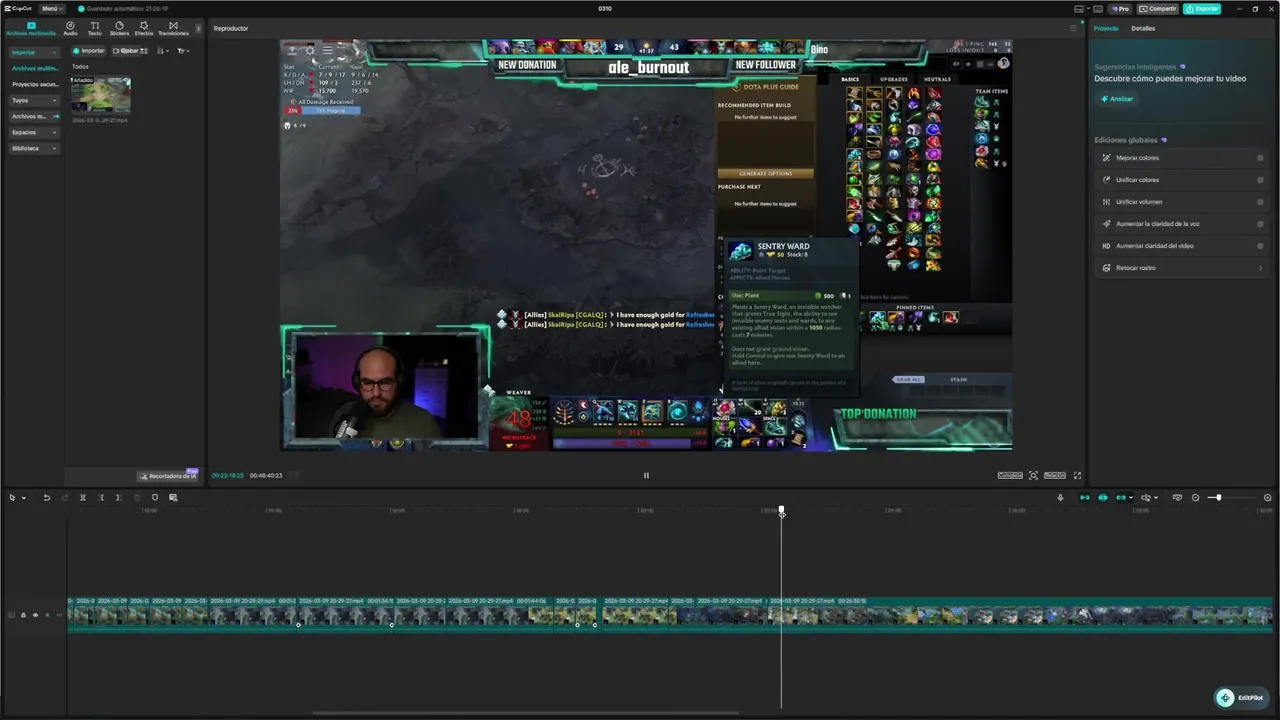Click the player quality button
1280x720 pixels.
click(x=1010, y=475)
